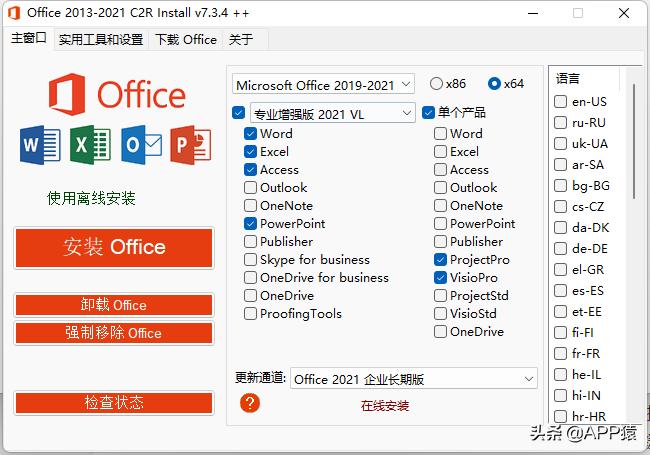Tick the en-US language checkbox
The image size is (650, 455).
point(561,101)
